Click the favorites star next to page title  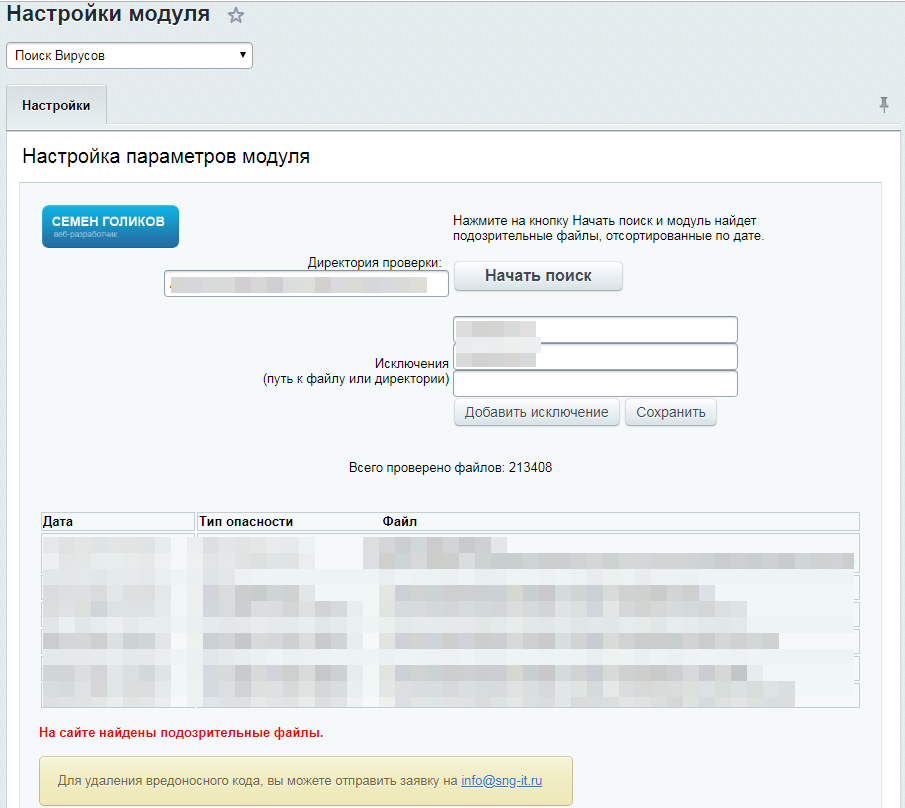pyautogui.click(x=235, y=16)
